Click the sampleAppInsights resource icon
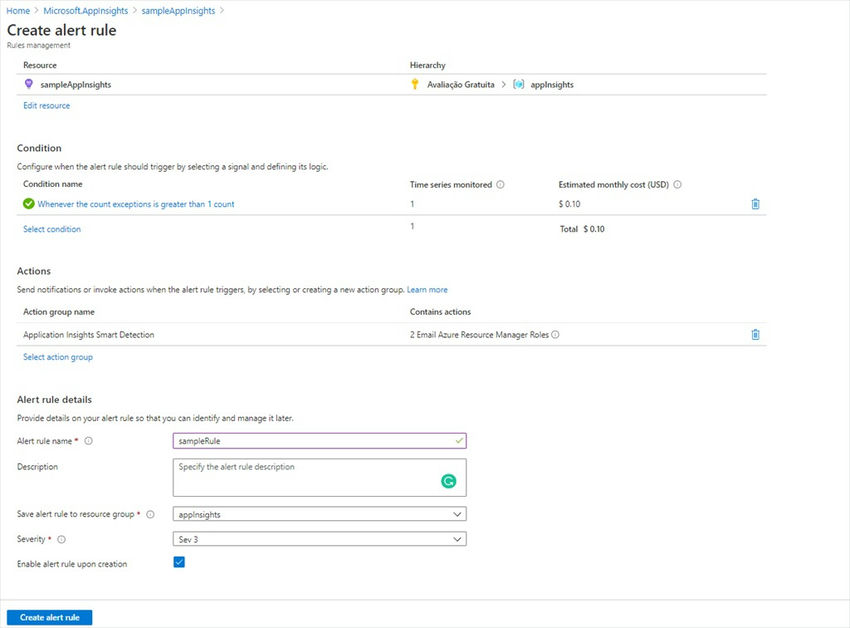The image size is (850, 628). pos(28,84)
